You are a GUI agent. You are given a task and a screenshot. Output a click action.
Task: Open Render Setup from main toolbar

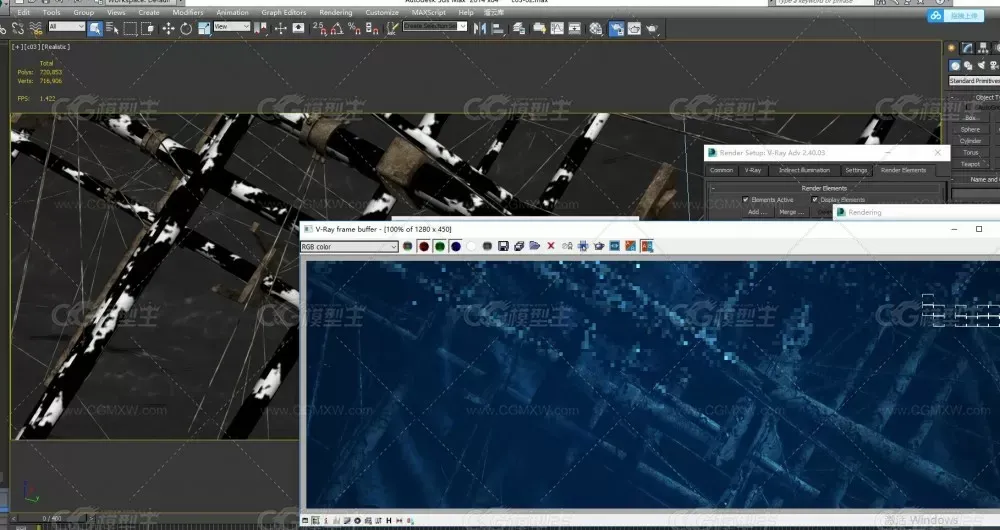tap(616, 28)
